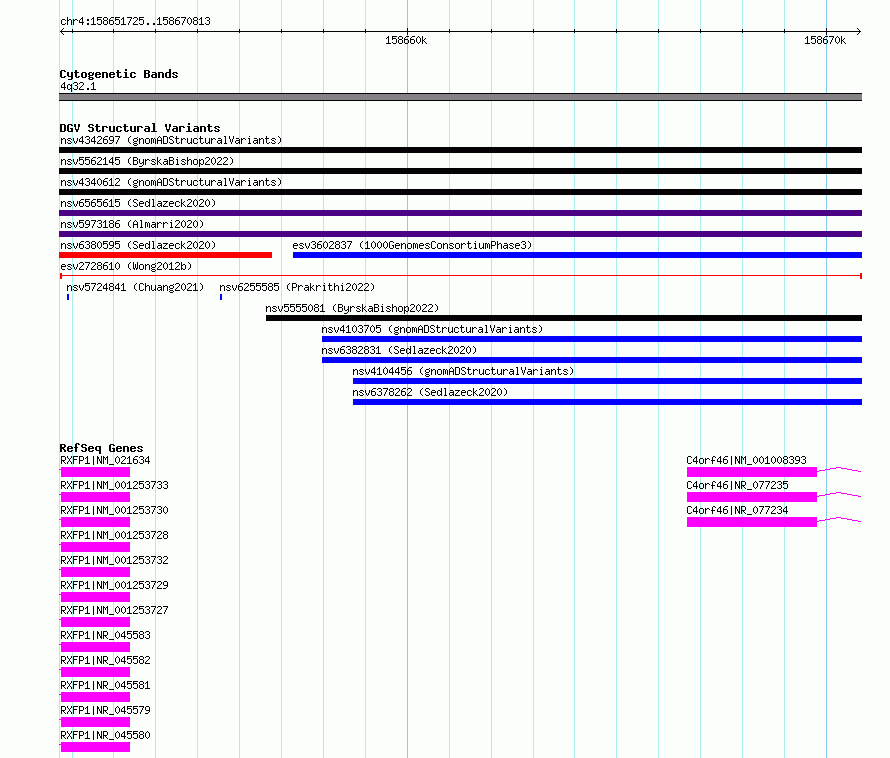This screenshot has height=758, width=890.
Task: Open transcript RXFP1|NR_045579
Action: (105, 710)
